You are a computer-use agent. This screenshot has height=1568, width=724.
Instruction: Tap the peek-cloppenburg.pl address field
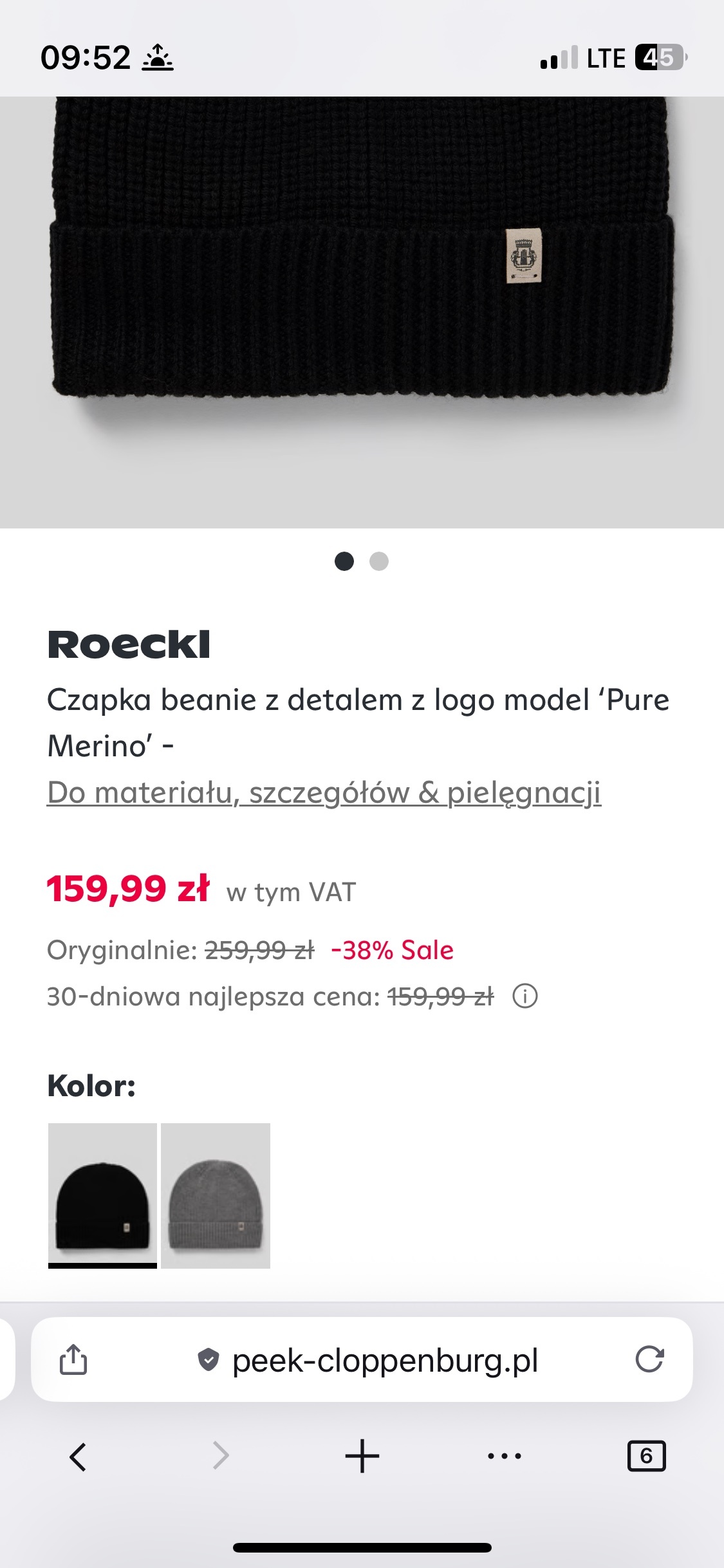point(385,1359)
